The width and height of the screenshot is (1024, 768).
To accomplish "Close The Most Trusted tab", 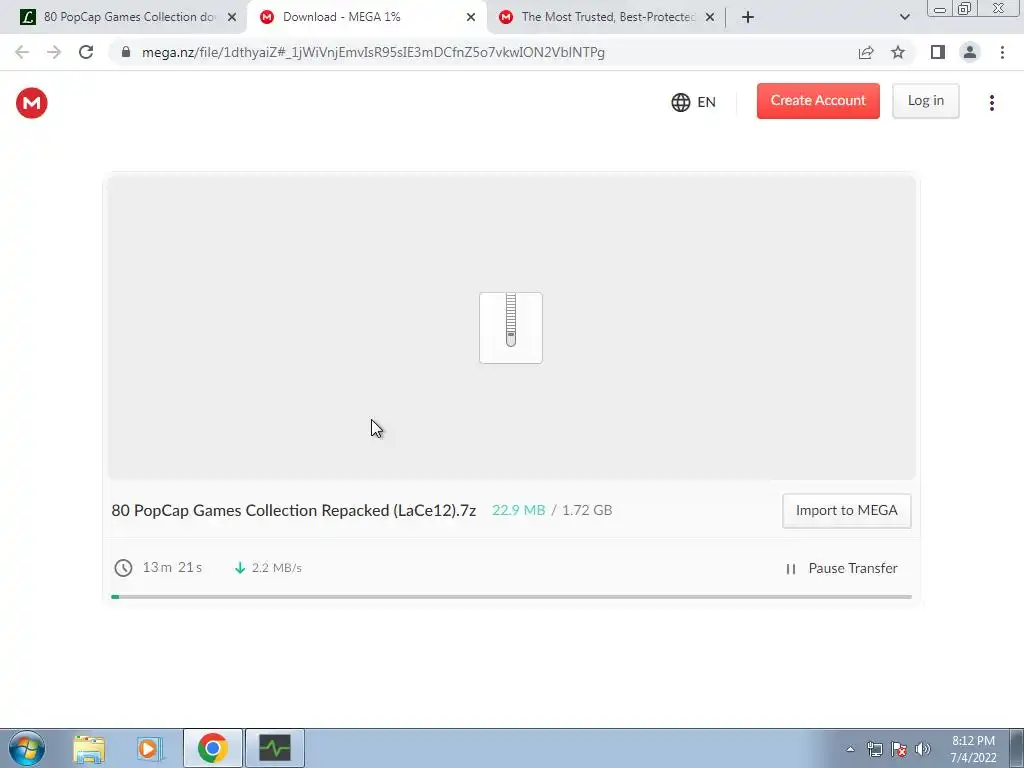I will tap(710, 18).
